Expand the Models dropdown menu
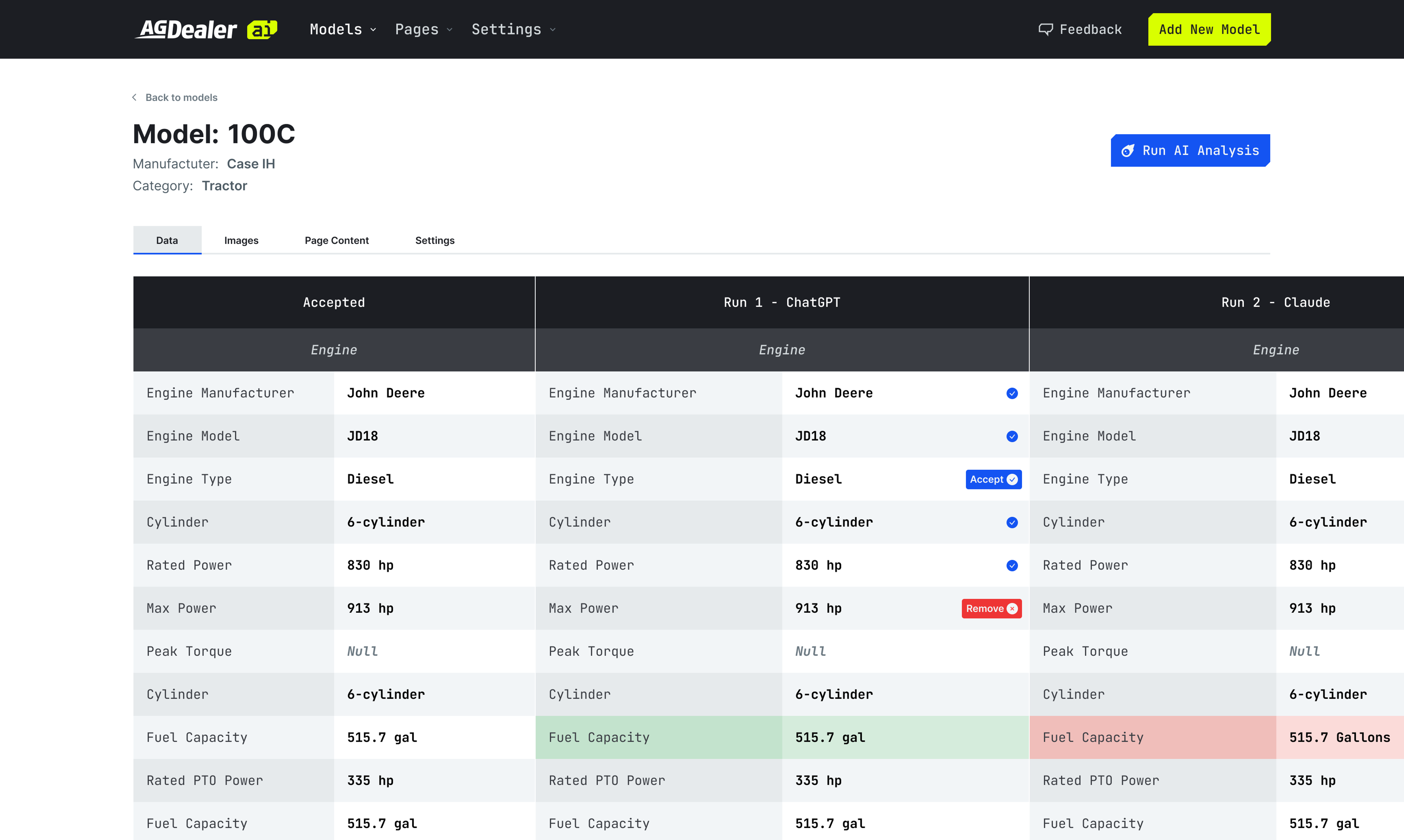Image resolution: width=1404 pixels, height=840 pixels. coord(343,30)
